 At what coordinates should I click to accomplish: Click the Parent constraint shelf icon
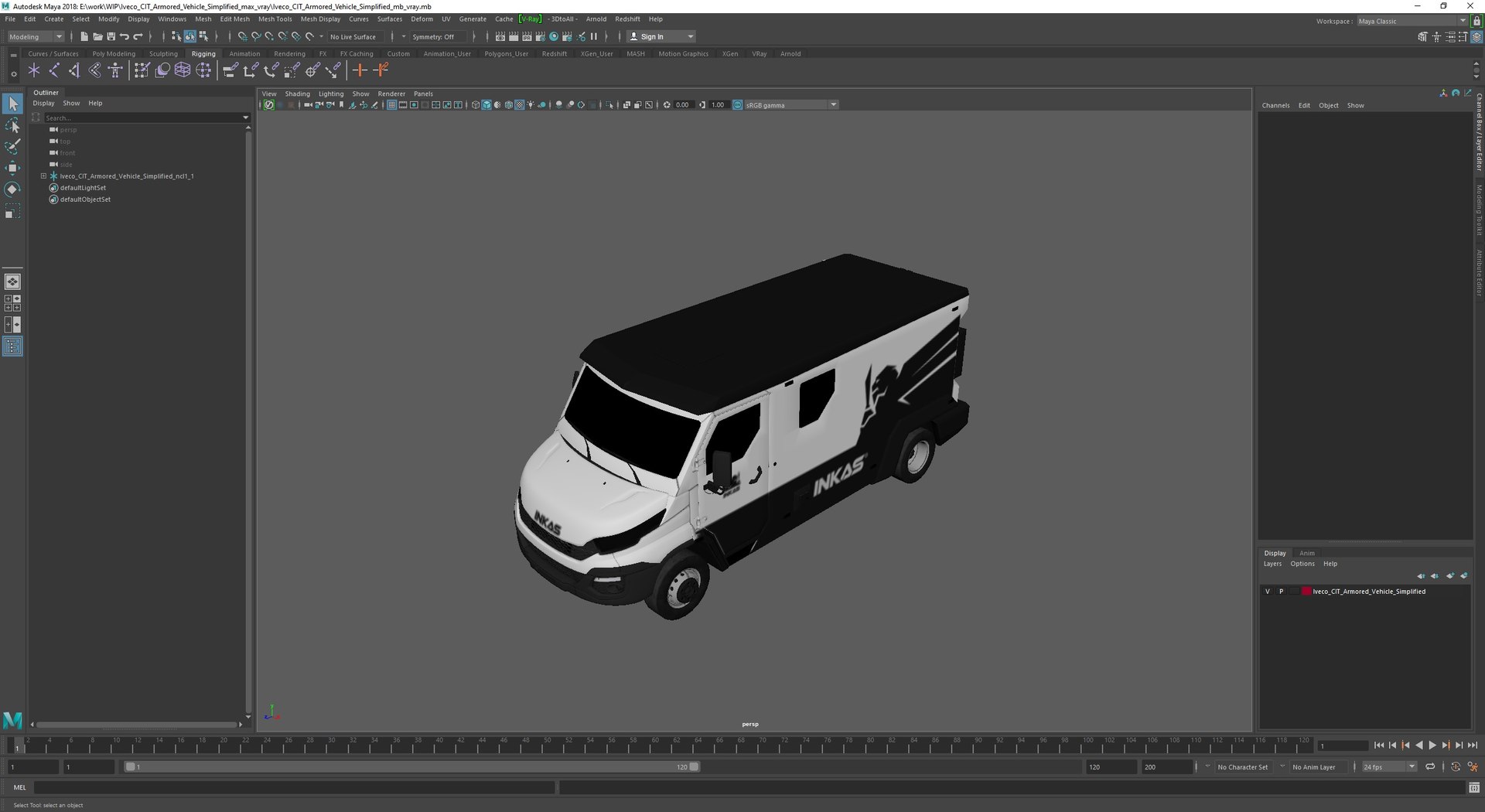[230, 70]
